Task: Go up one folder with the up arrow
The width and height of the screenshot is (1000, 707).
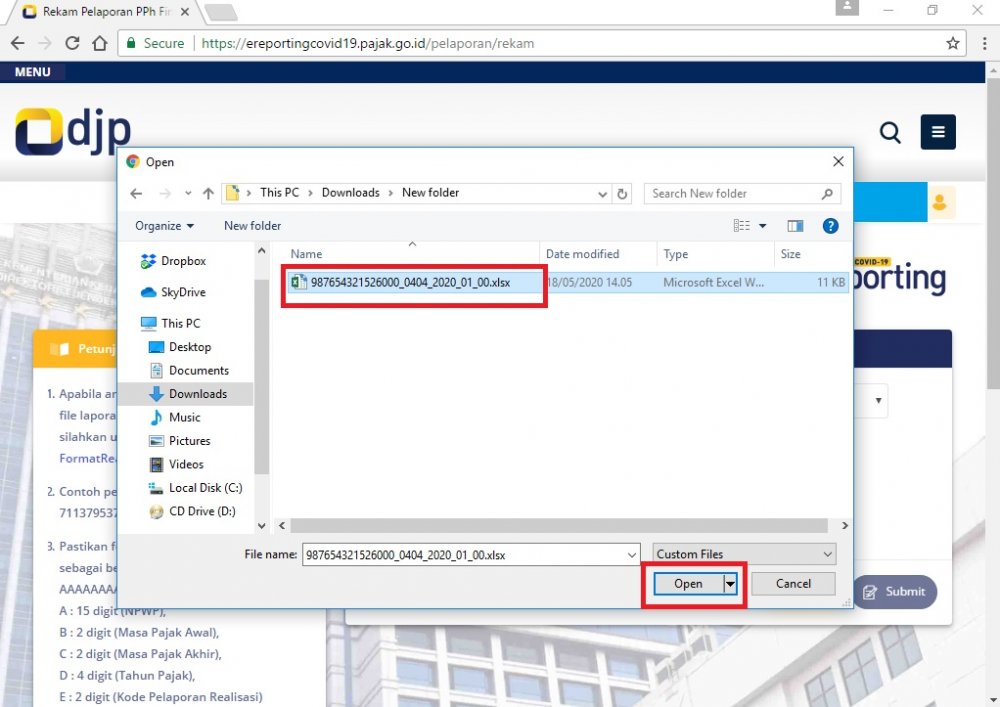Action: (x=208, y=193)
